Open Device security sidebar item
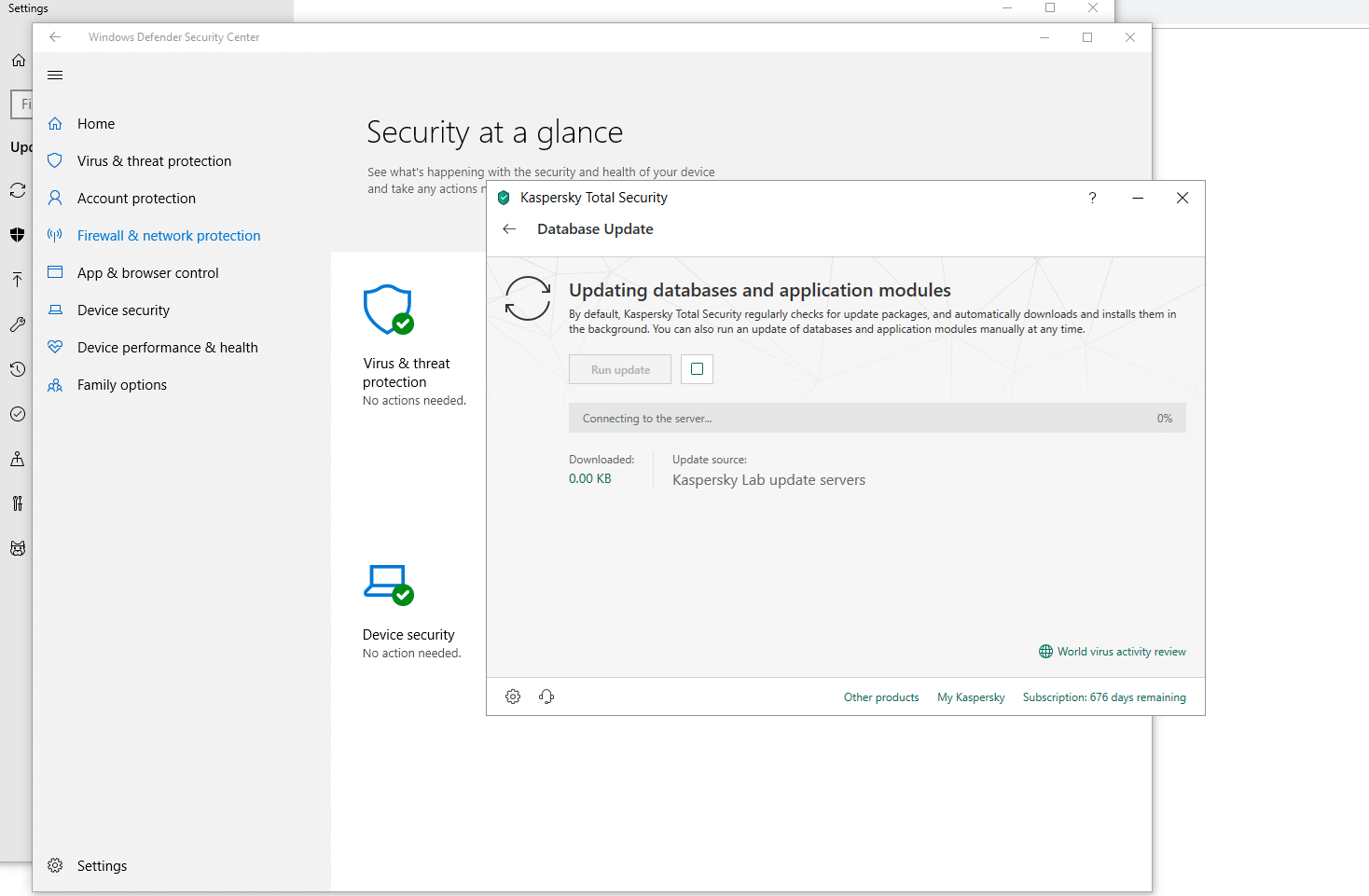 pos(123,310)
